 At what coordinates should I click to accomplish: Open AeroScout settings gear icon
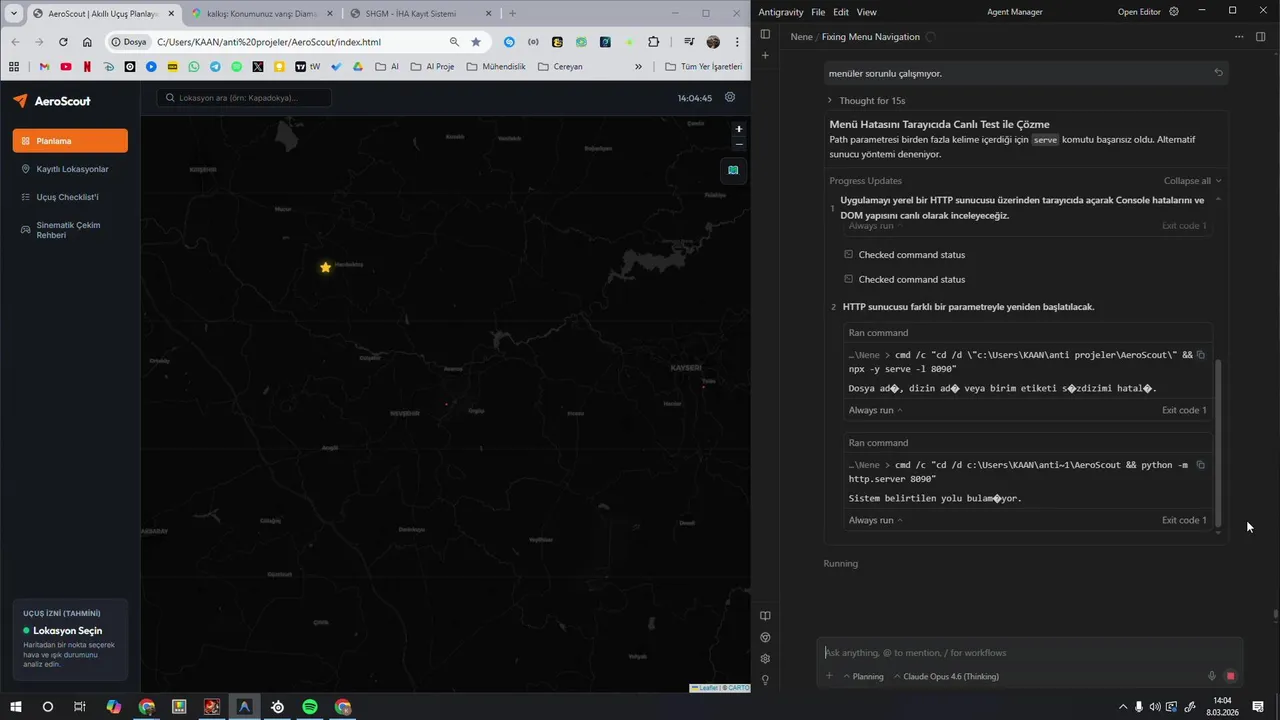[730, 97]
